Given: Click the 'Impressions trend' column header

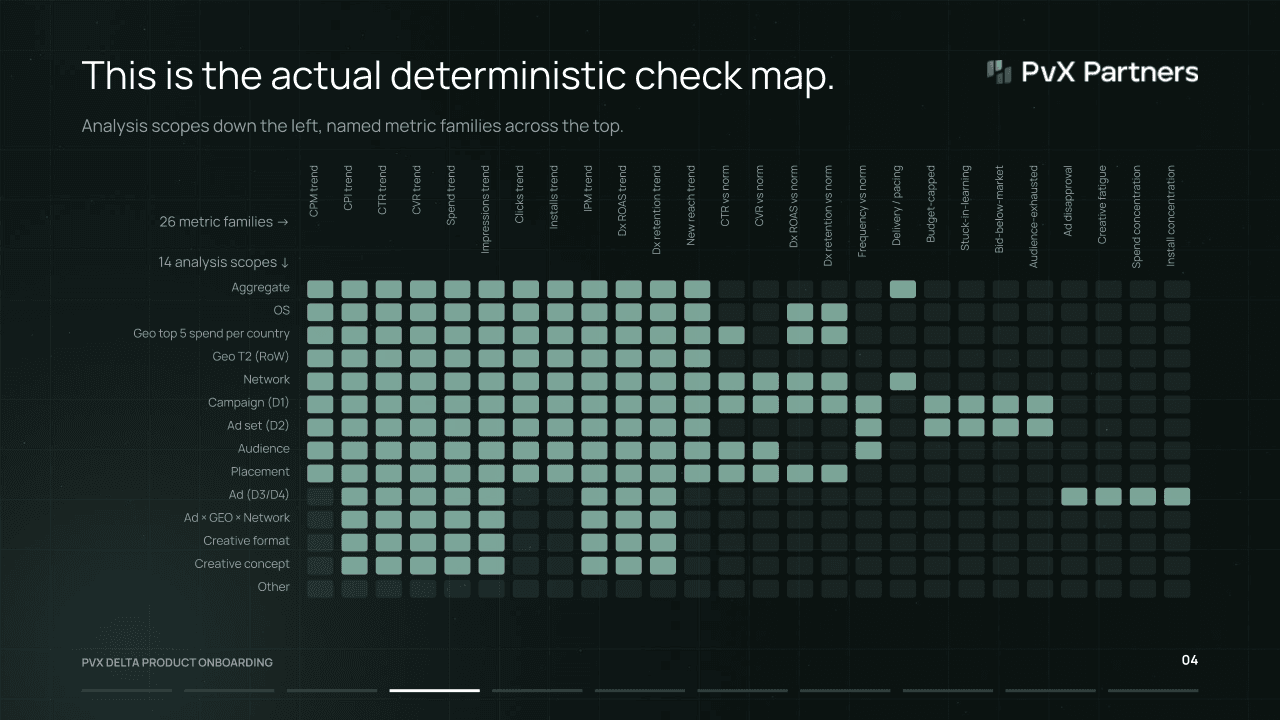Looking at the screenshot, I should pyautogui.click(x=486, y=209).
